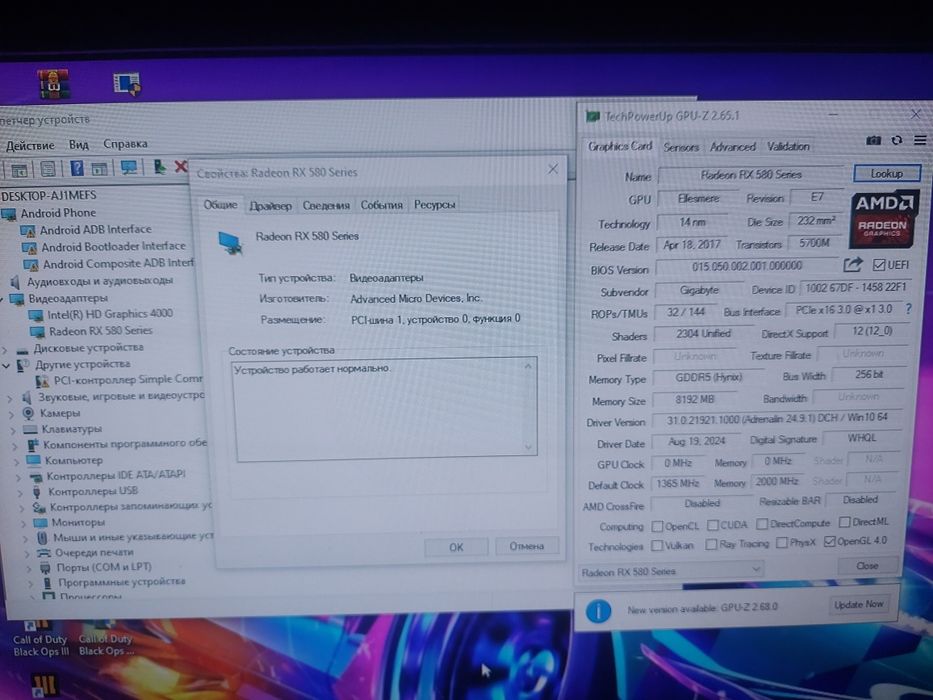Toggle the DirectML checkbox
This screenshot has height=700, width=933.
(x=844, y=522)
